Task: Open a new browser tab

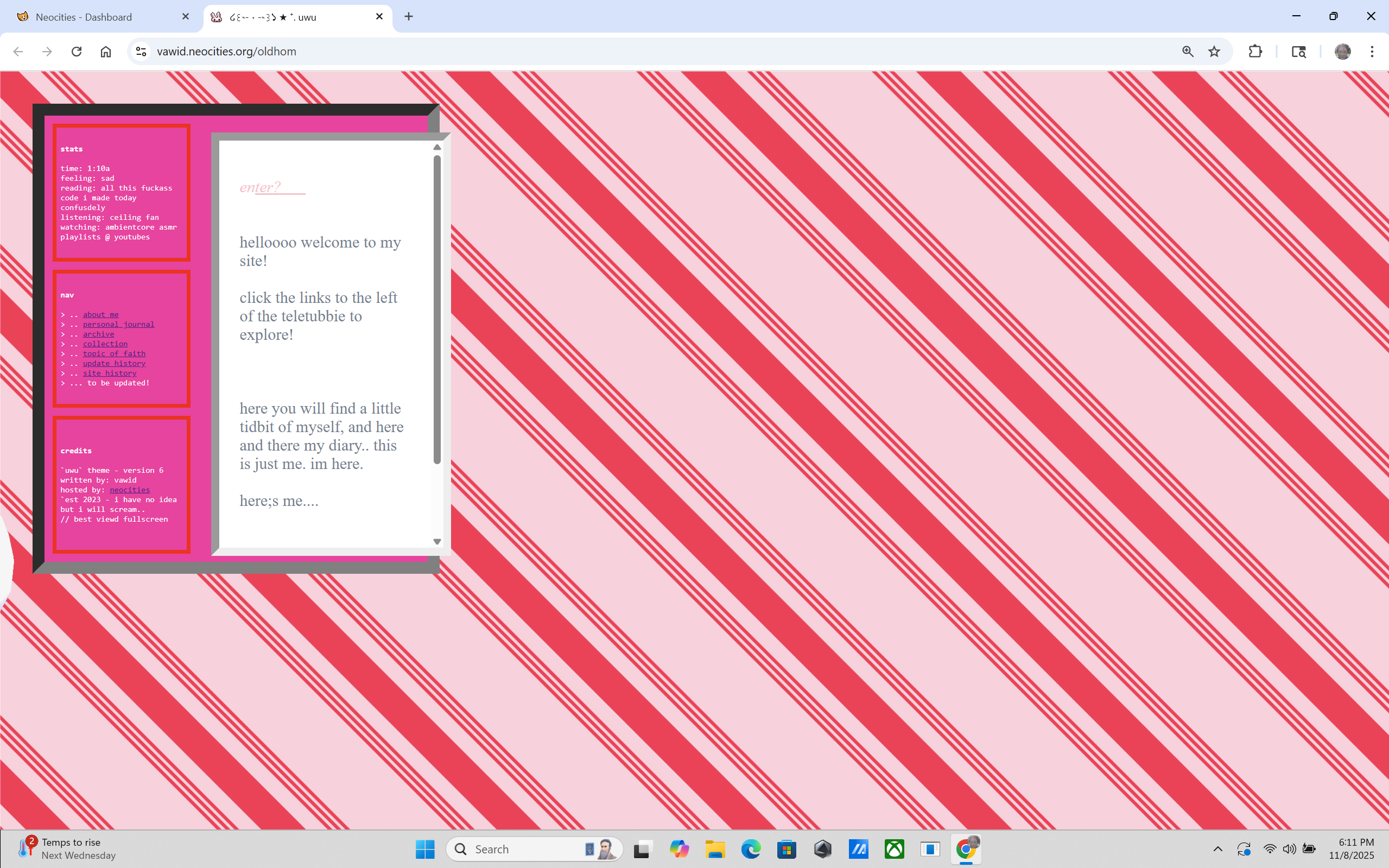Action: [x=409, y=17]
